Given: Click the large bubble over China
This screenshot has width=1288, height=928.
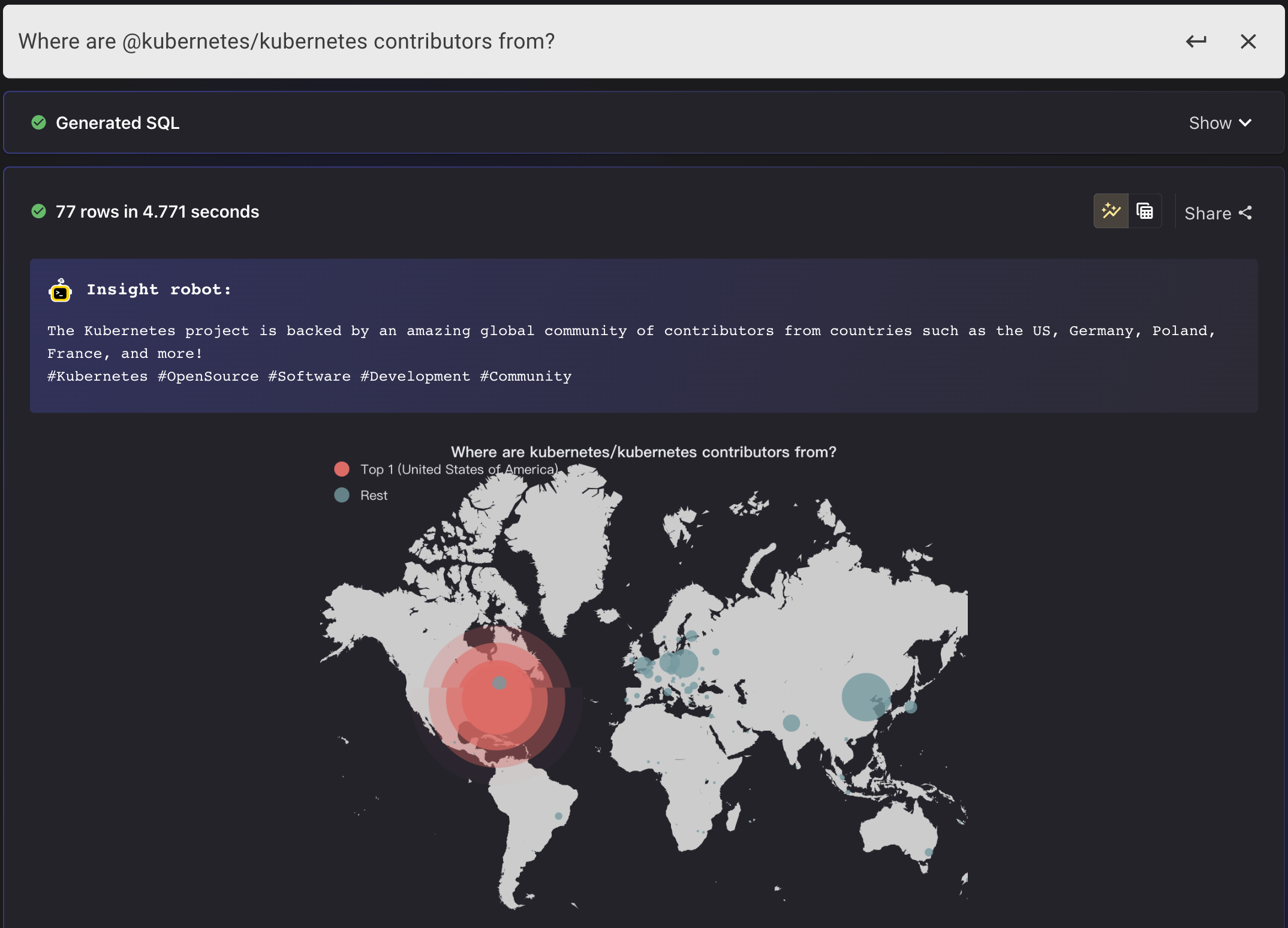Looking at the screenshot, I should 866,697.
